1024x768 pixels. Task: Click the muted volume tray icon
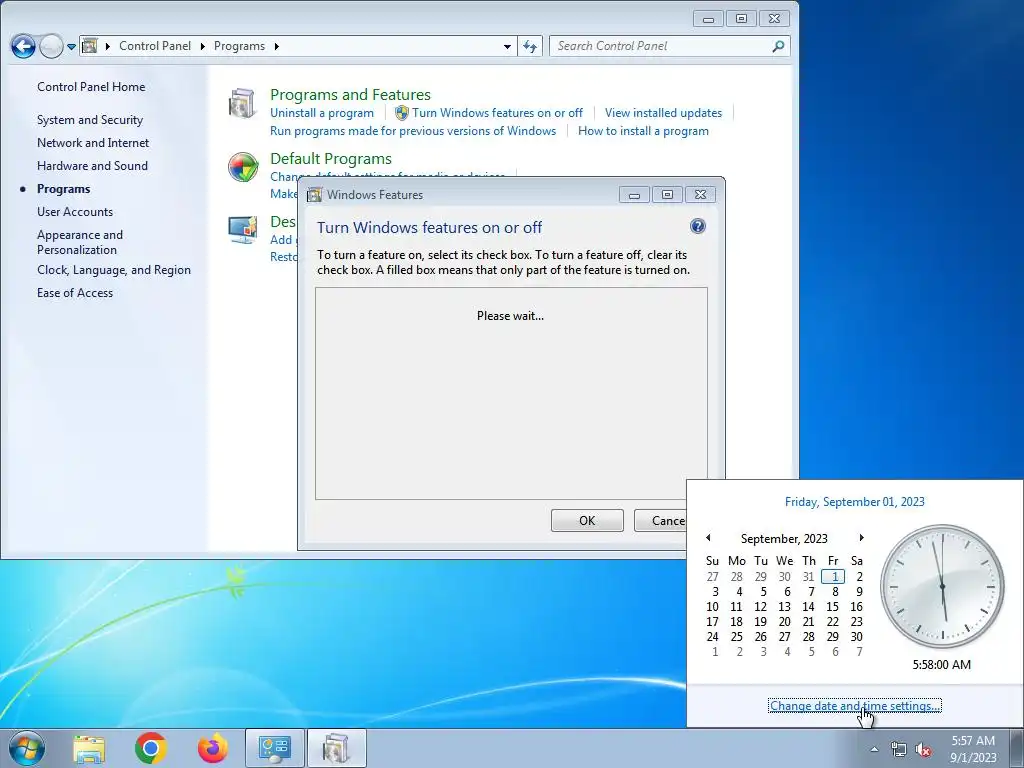[x=923, y=749]
